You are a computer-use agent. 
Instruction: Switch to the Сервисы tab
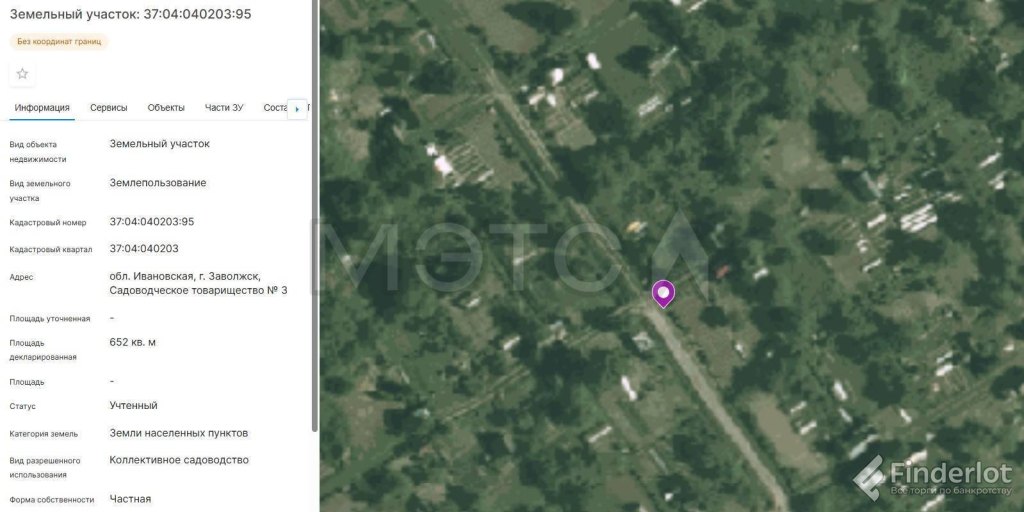pos(108,108)
